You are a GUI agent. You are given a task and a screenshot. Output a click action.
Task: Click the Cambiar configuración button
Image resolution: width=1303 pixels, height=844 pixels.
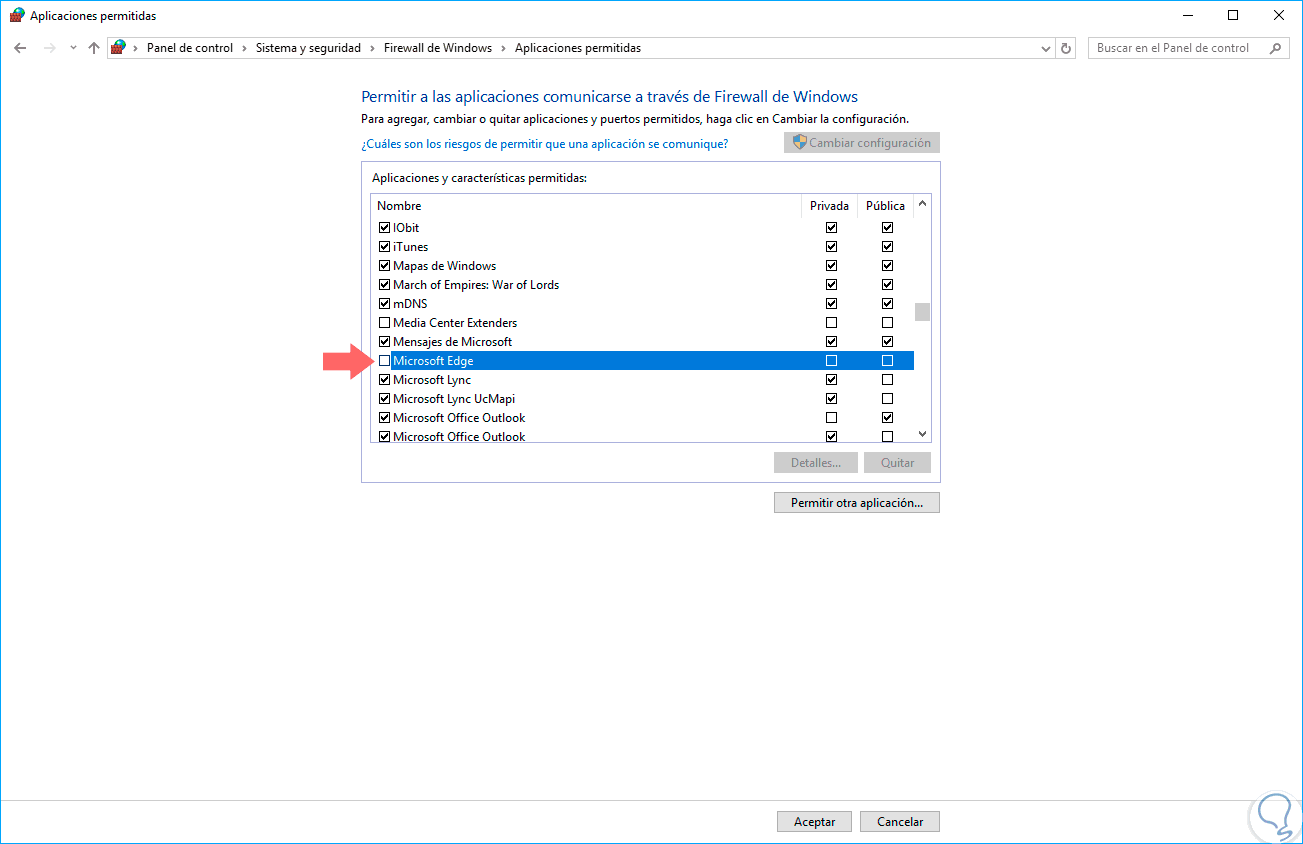tap(862, 143)
